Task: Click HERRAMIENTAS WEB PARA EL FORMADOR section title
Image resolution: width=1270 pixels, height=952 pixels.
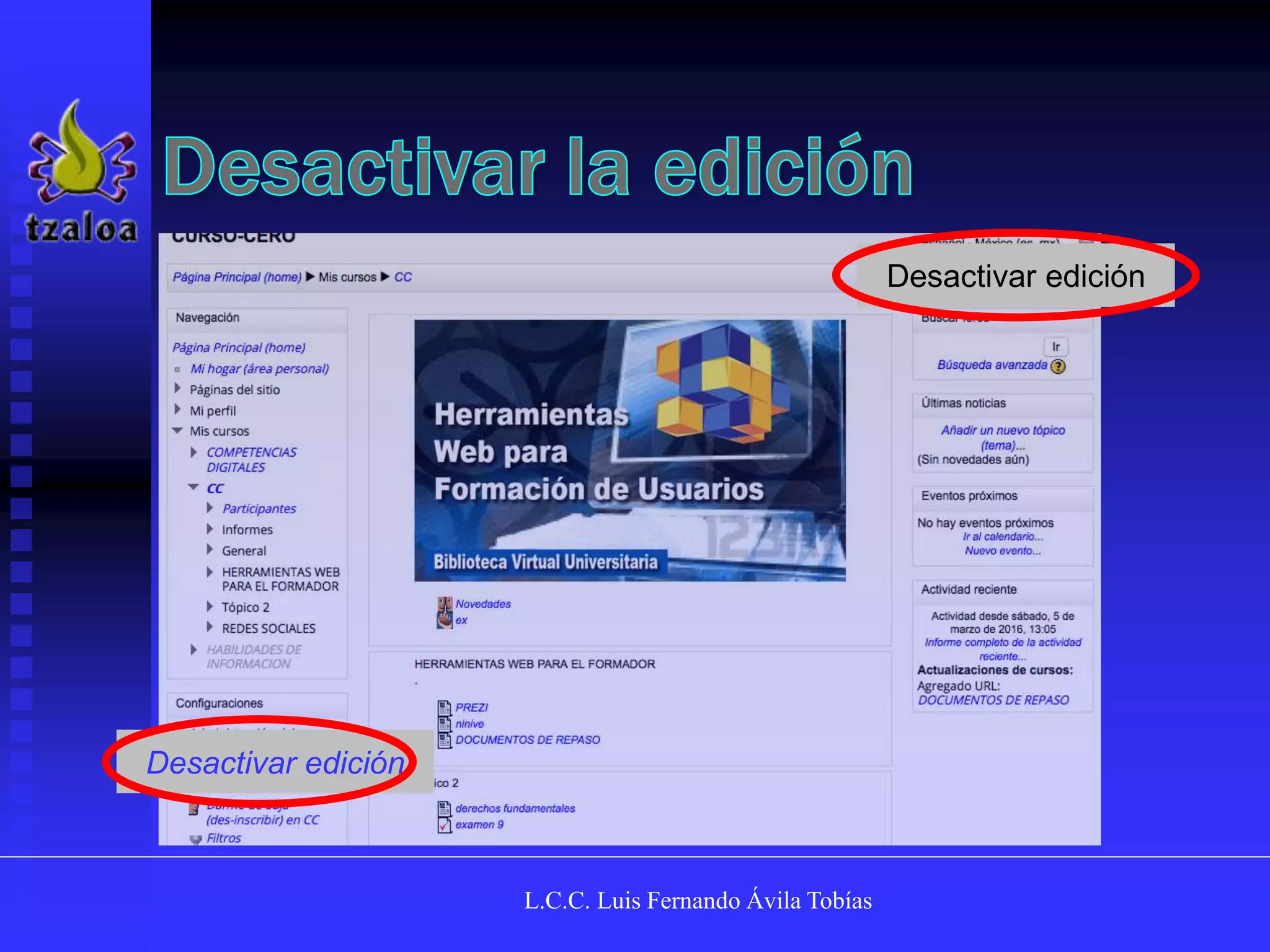Action: 535,664
